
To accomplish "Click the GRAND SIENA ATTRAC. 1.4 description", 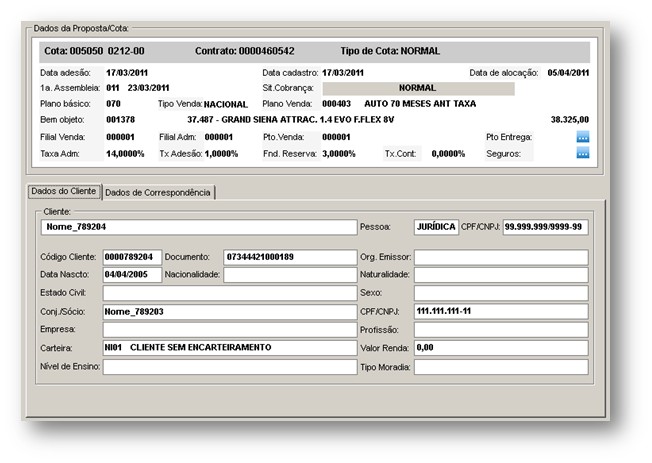I will tap(291, 120).
